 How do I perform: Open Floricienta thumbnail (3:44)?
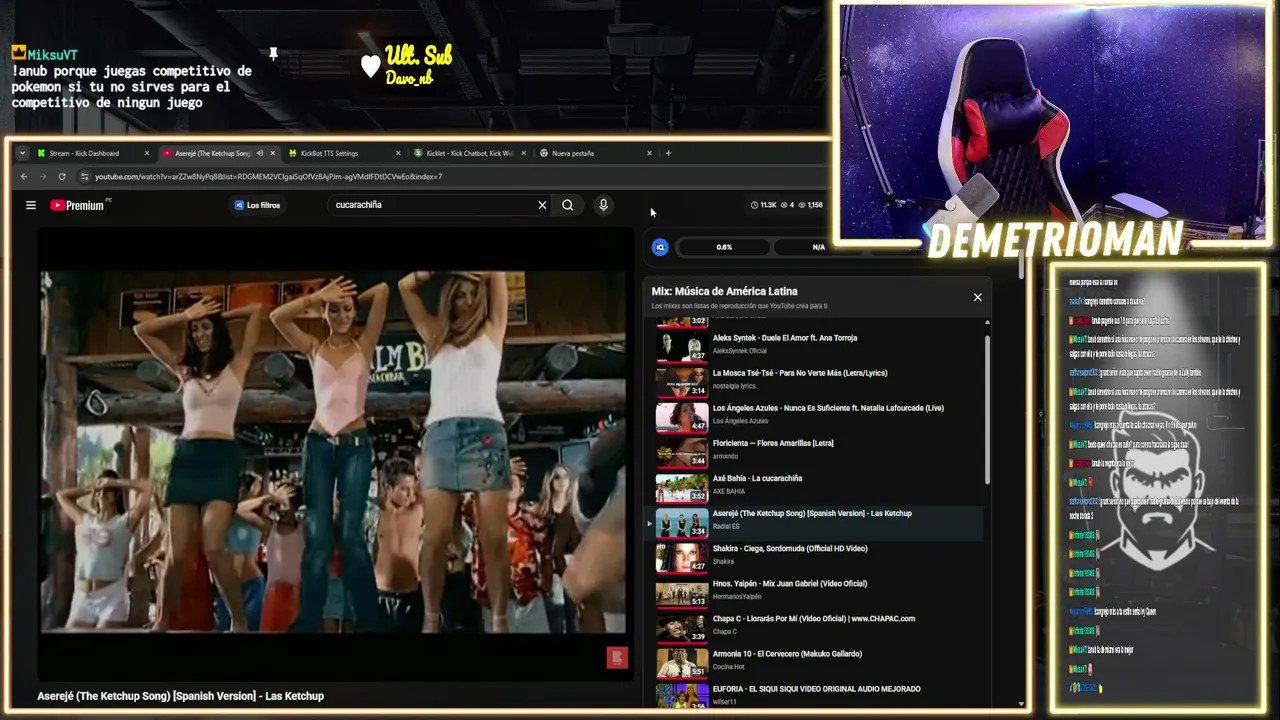[682, 452]
